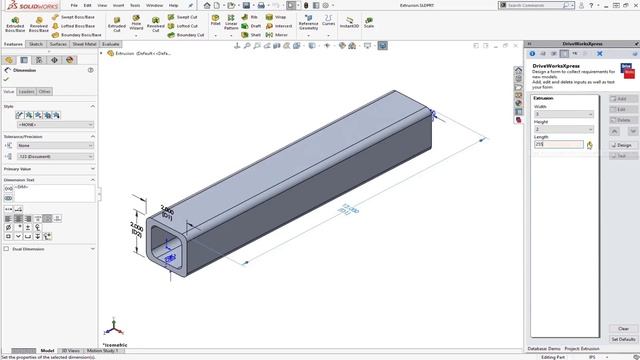Open the FeatureManager design tree tab
The image size is (640, 360).
coord(9,60)
